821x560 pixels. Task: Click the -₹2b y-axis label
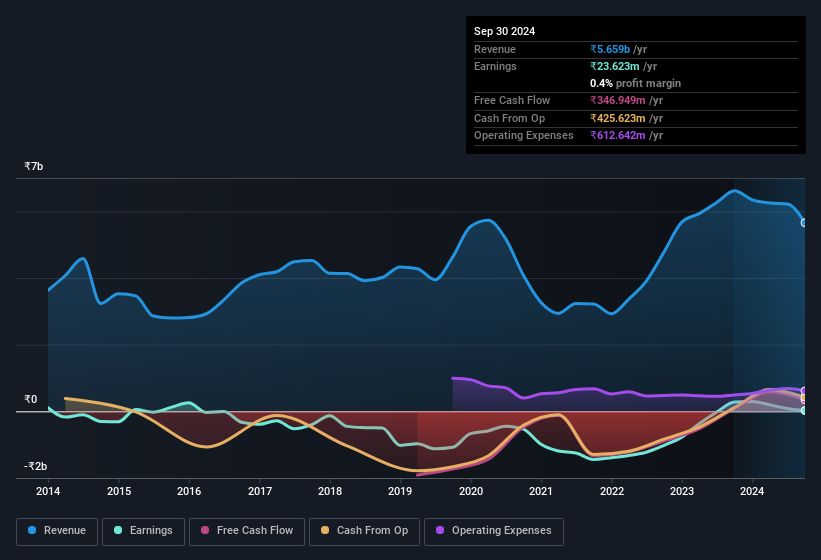[35, 466]
